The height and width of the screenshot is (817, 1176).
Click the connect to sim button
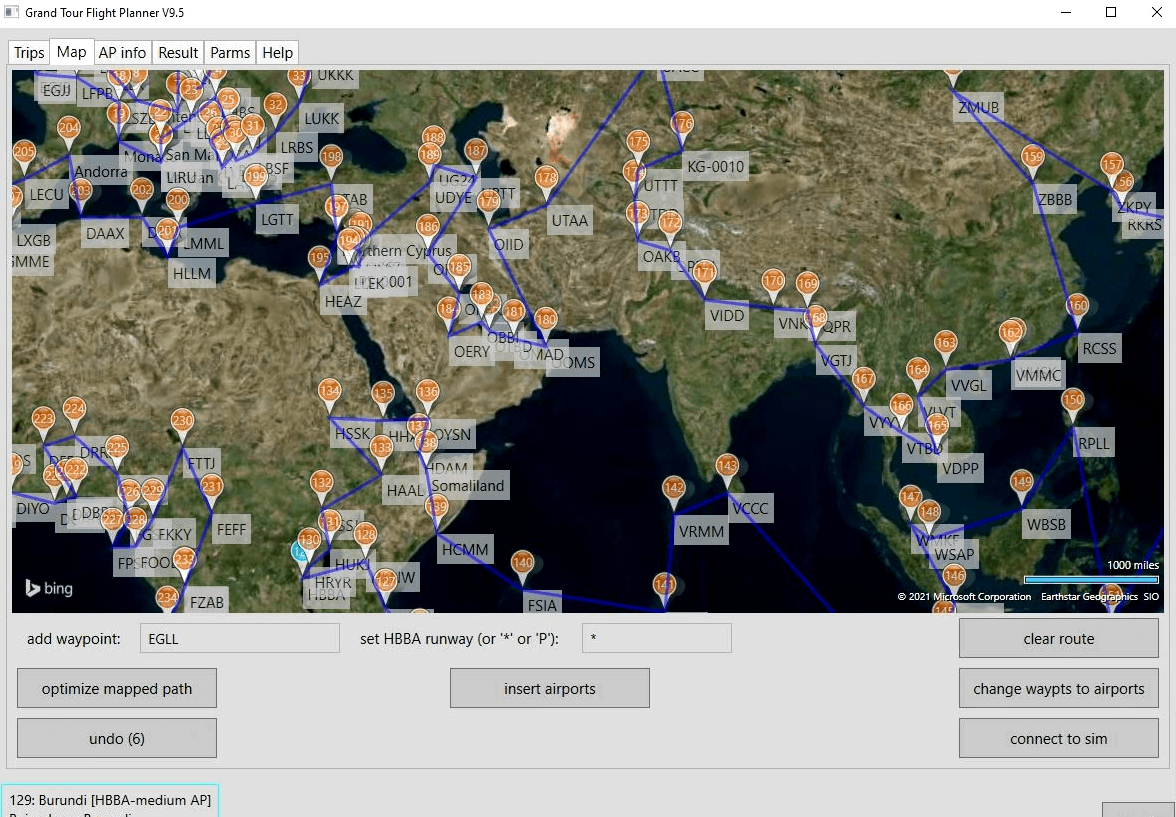(1058, 738)
